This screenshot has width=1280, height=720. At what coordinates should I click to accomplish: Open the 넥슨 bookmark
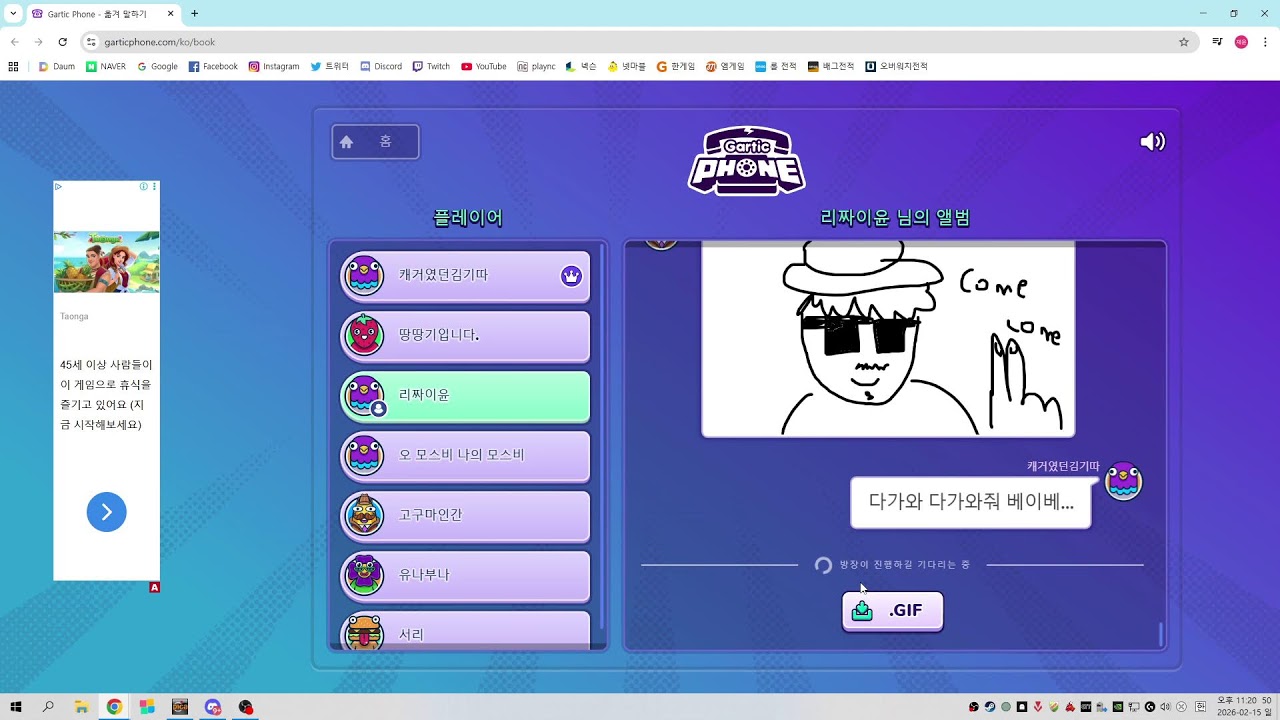point(581,67)
